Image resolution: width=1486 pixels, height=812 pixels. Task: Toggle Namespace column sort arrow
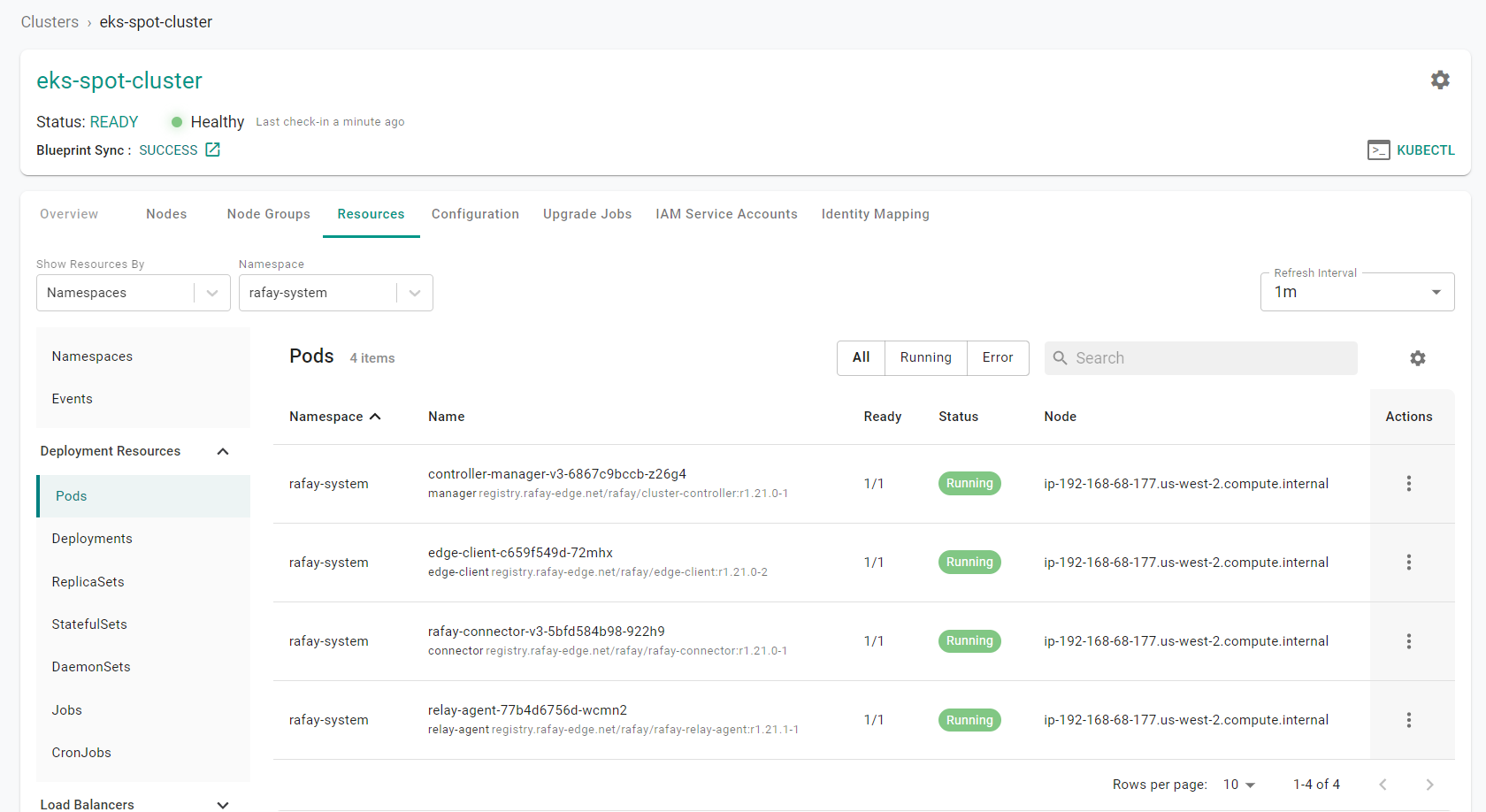(x=375, y=417)
